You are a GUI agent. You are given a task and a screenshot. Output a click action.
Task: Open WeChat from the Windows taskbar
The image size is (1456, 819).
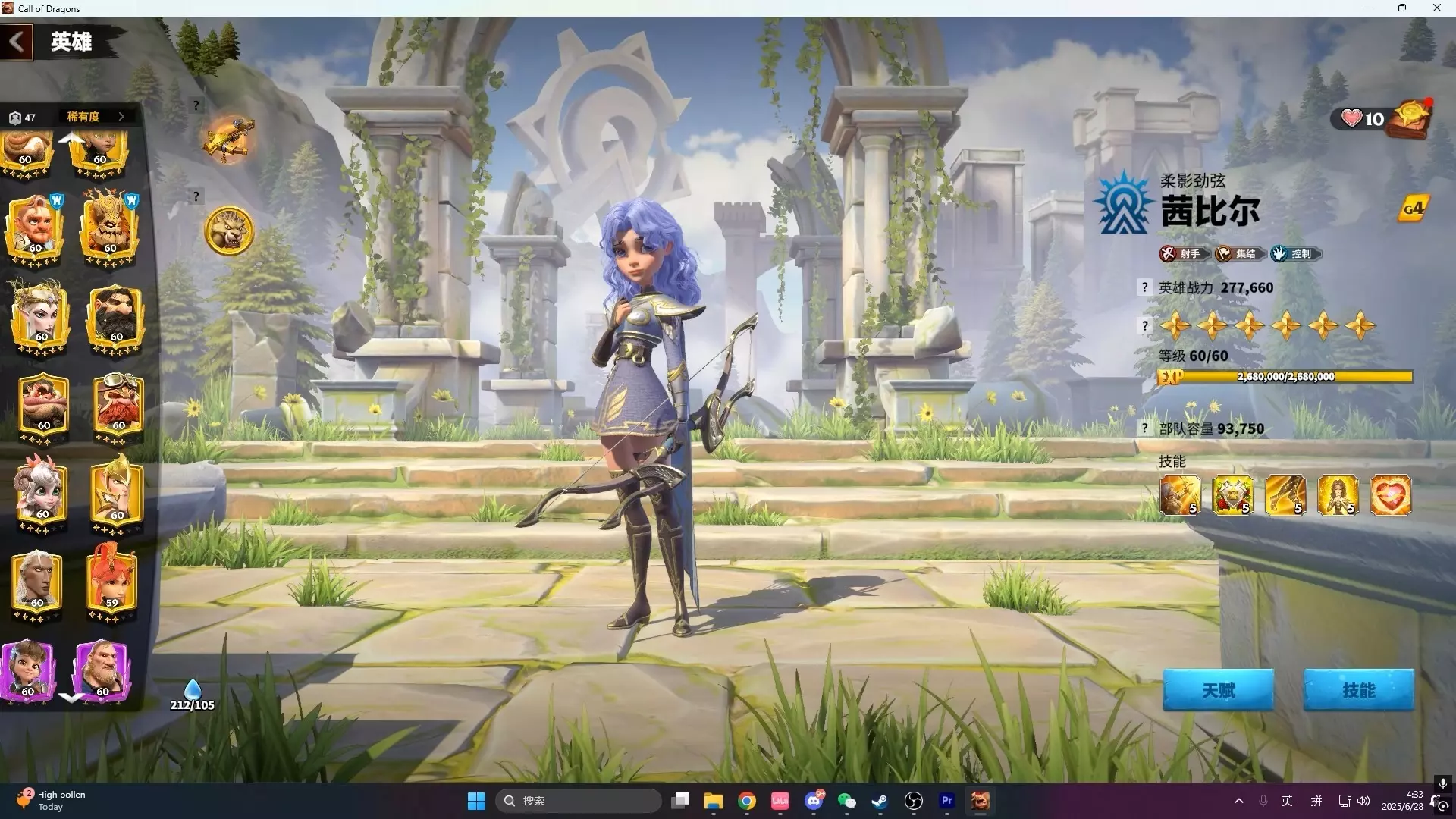coord(846,801)
